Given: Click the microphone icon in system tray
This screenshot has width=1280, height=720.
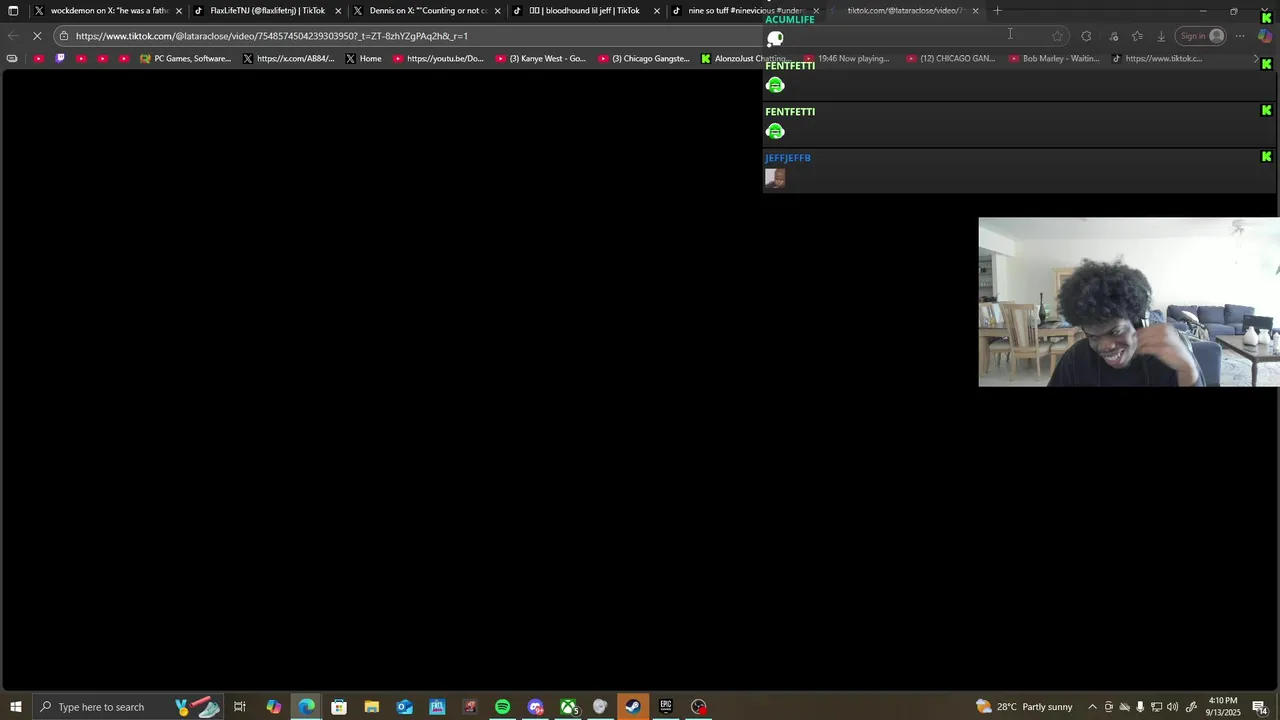Looking at the screenshot, I should coord(1140,707).
